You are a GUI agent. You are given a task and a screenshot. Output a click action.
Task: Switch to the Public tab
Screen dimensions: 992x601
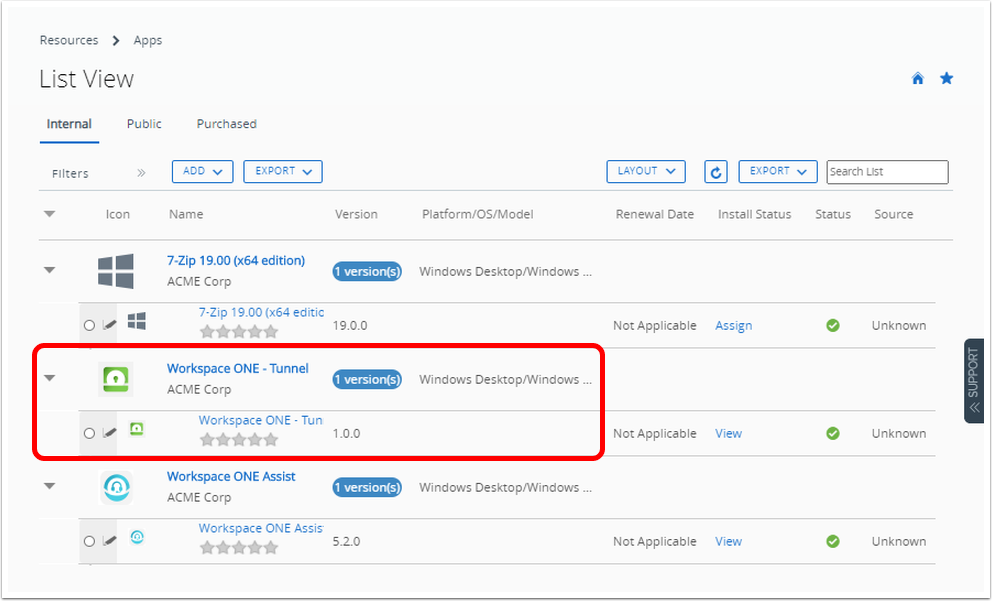point(144,124)
